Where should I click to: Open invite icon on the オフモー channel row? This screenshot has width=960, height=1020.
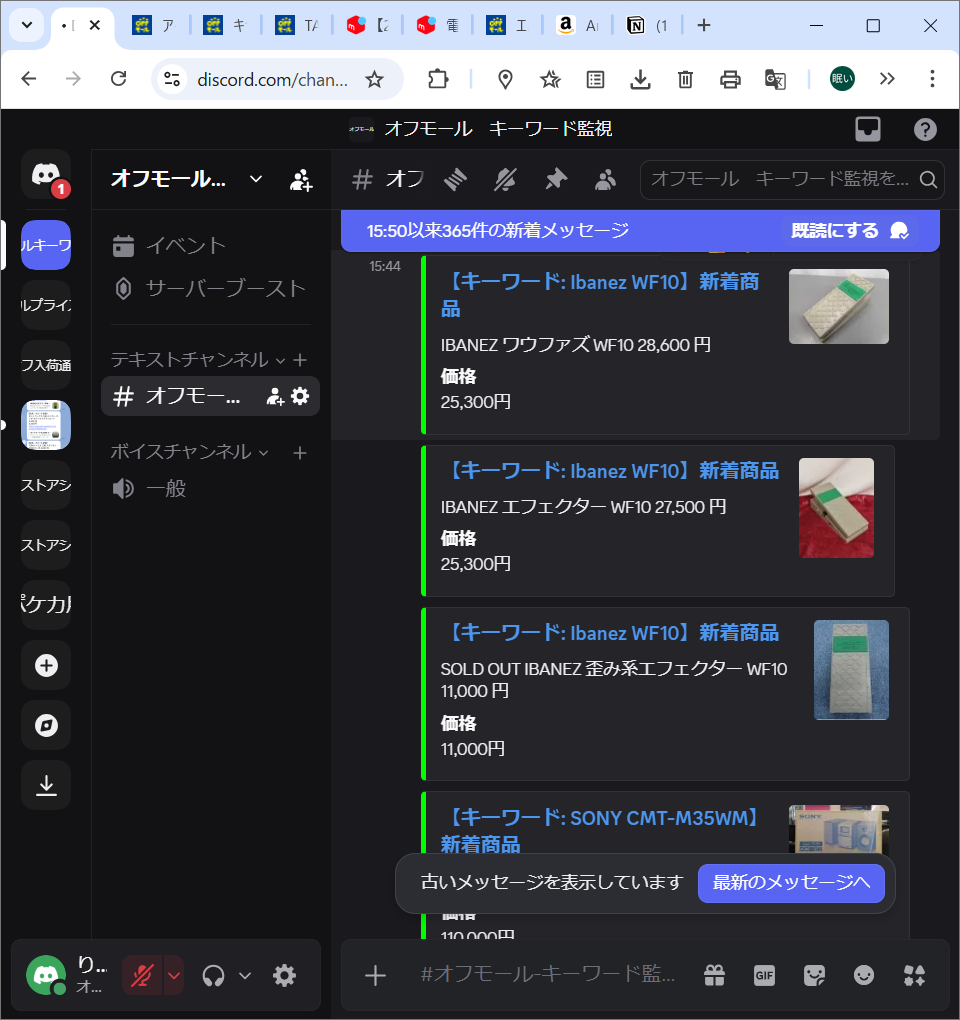275,396
